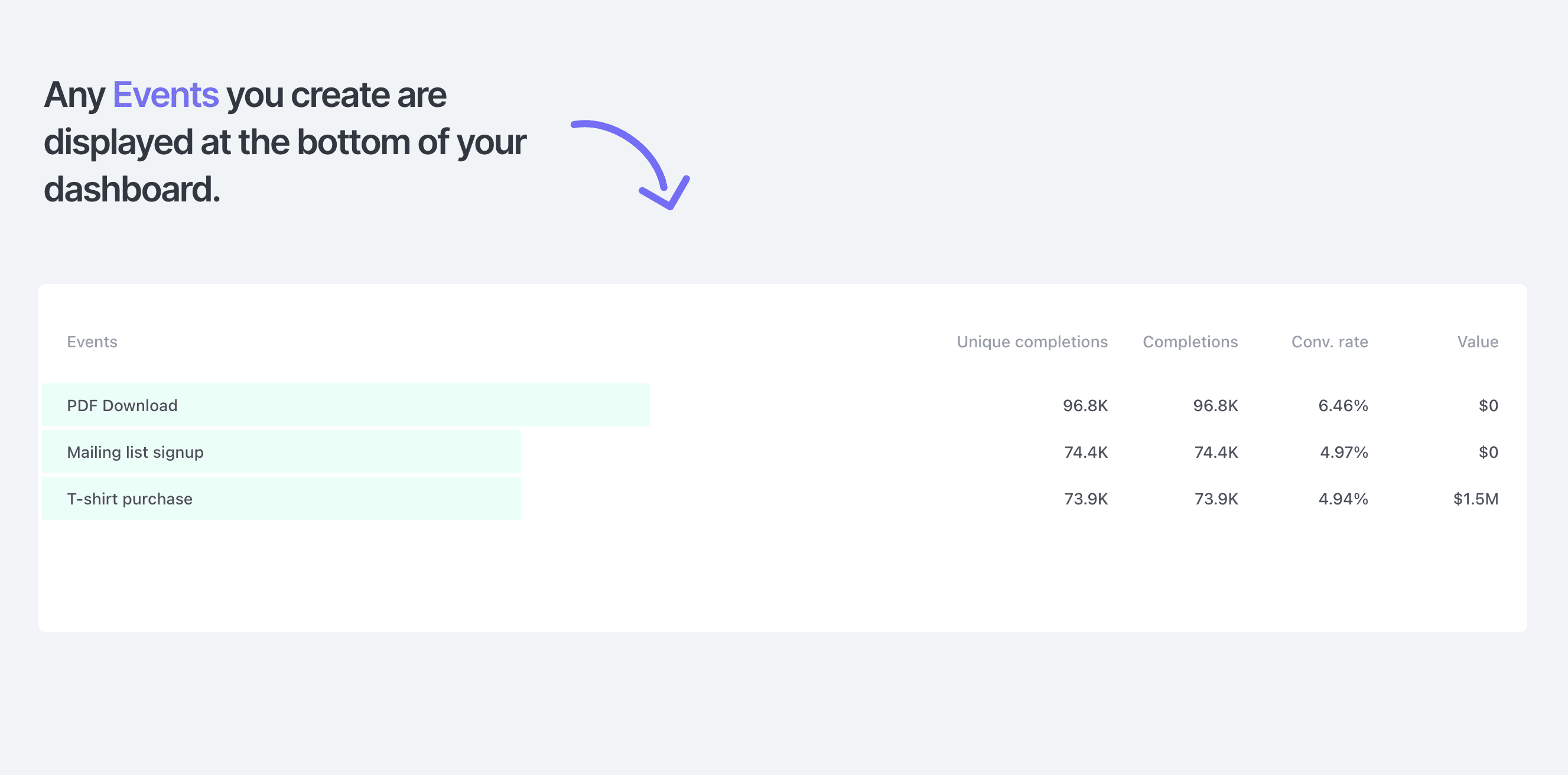The width and height of the screenshot is (1568, 775).
Task: Open the Mailing list signup event
Action: (135, 452)
